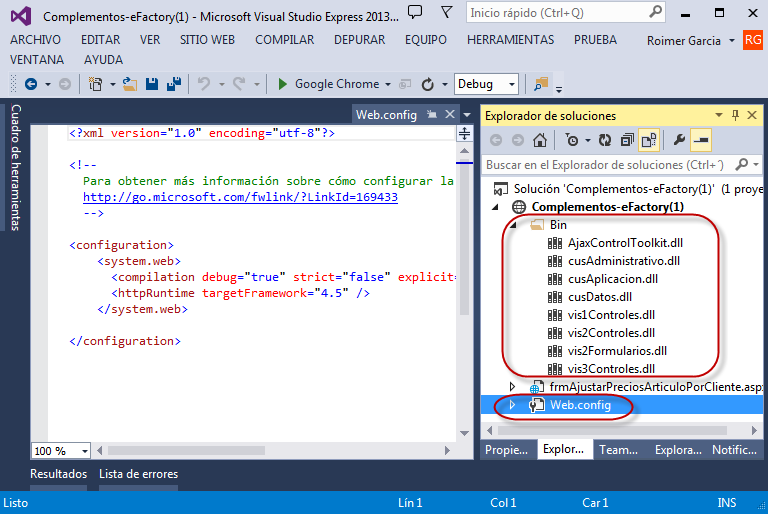
Task: Toggle the Preview Selected Items button
Action: [x=701, y=140]
